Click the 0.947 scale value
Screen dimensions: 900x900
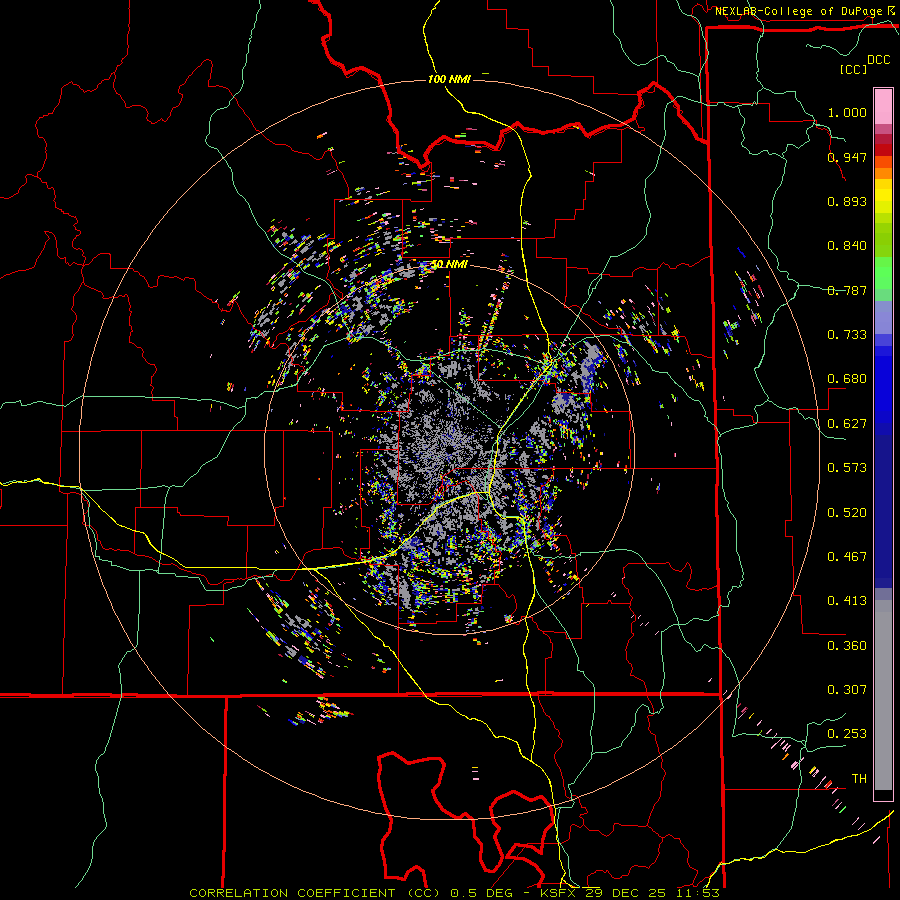coord(847,157)
